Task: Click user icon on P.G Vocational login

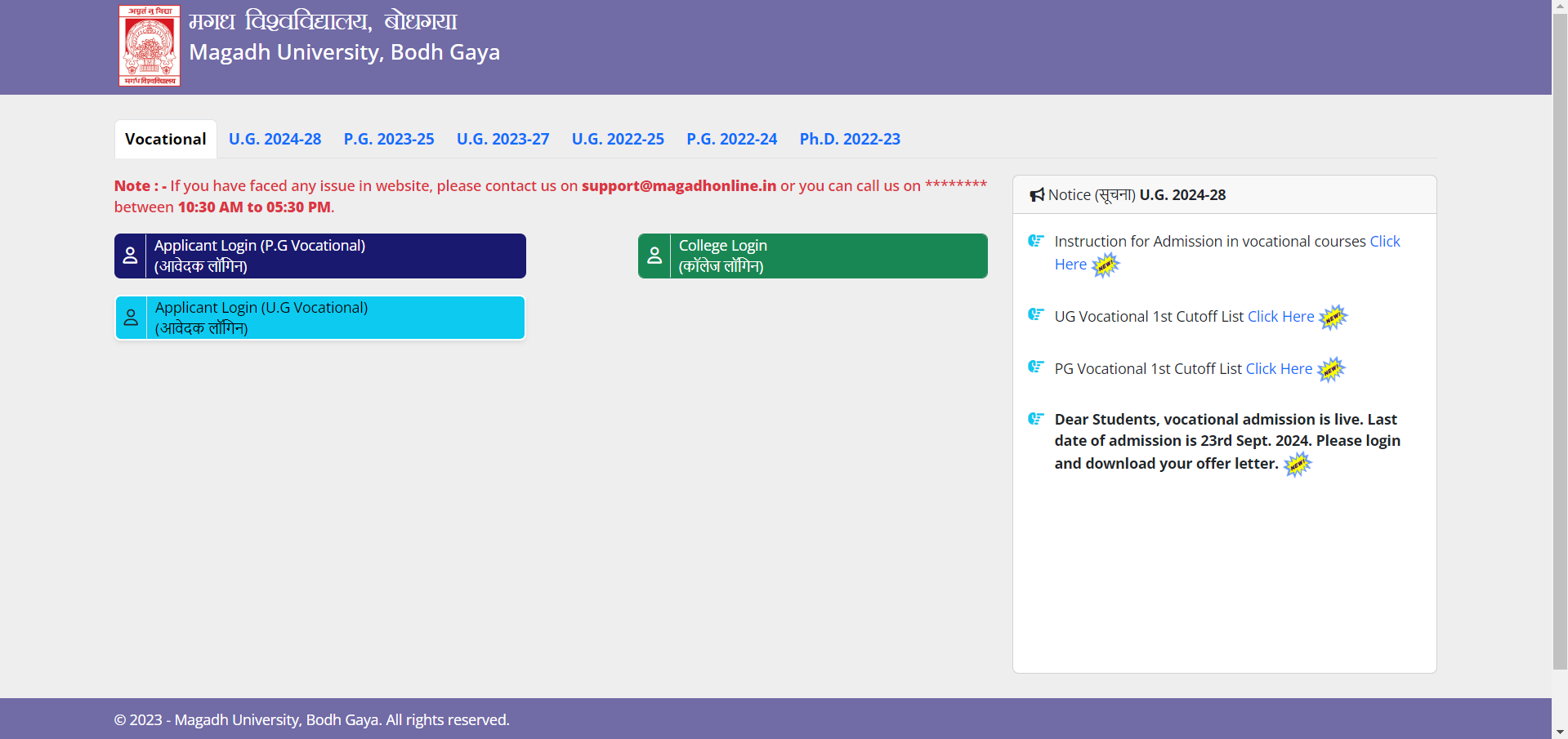Action: tap(130, 256)
